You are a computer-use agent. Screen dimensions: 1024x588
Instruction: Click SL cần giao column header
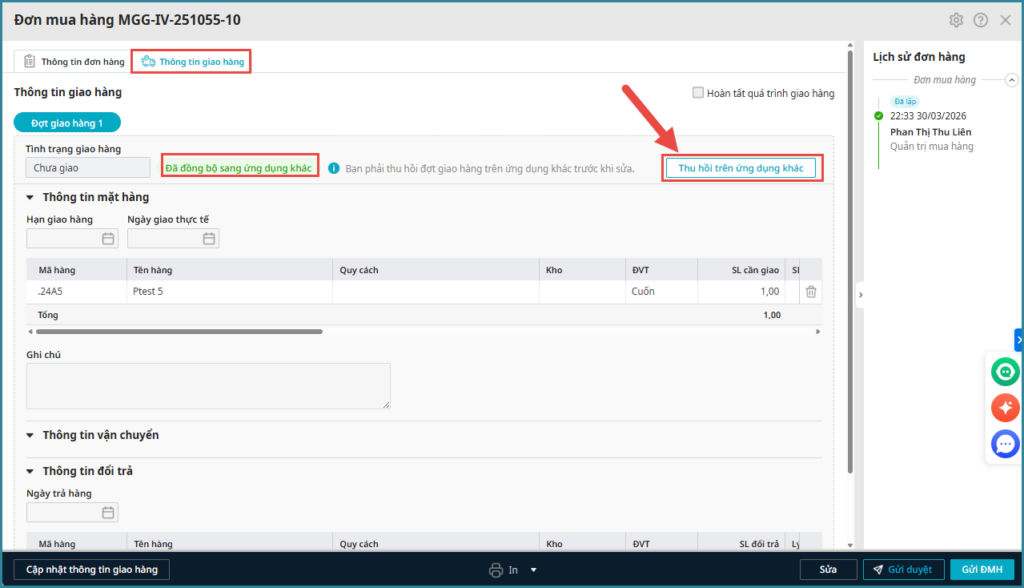click(743, 270)
